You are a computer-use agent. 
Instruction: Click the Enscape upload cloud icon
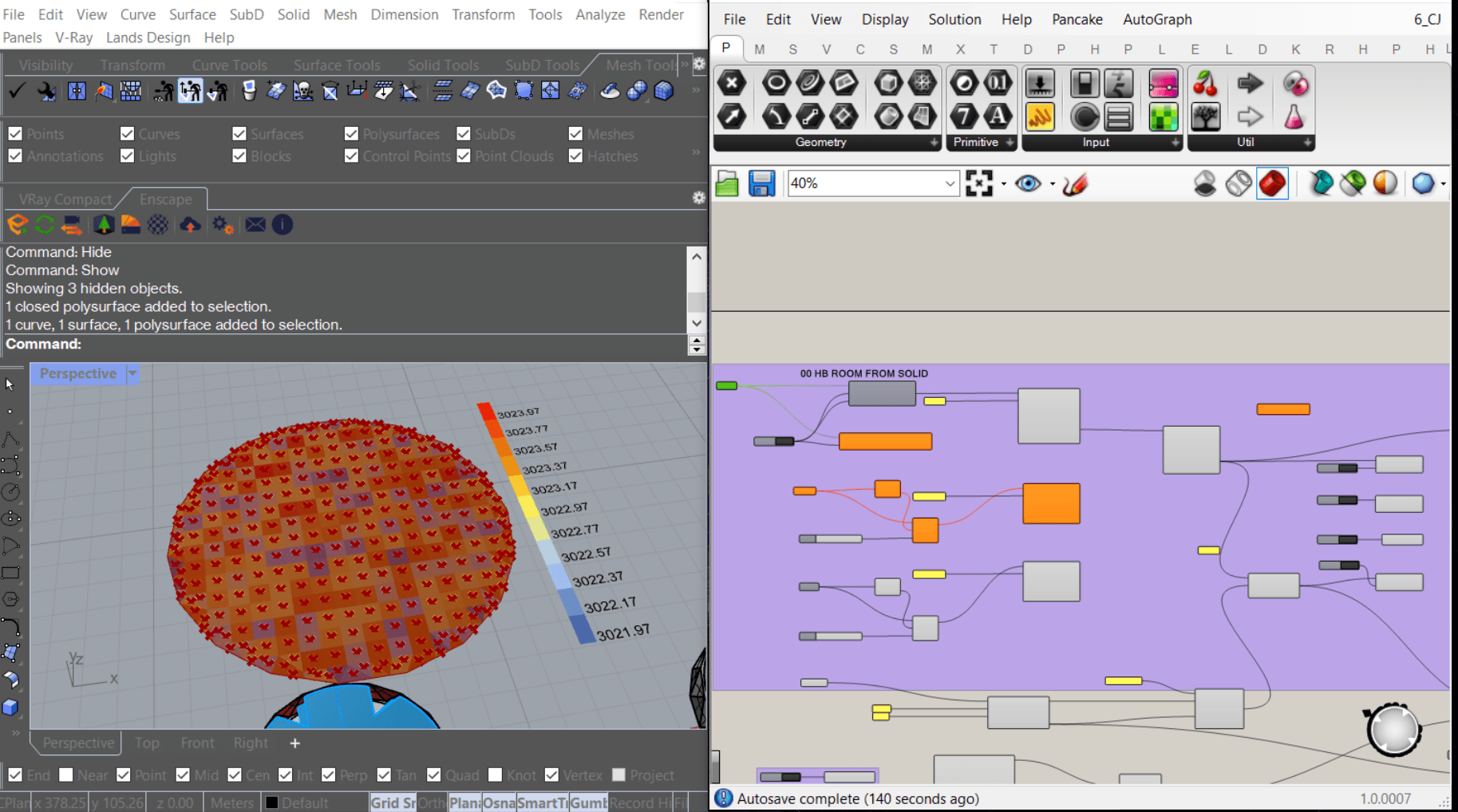(x=190, y=225)
